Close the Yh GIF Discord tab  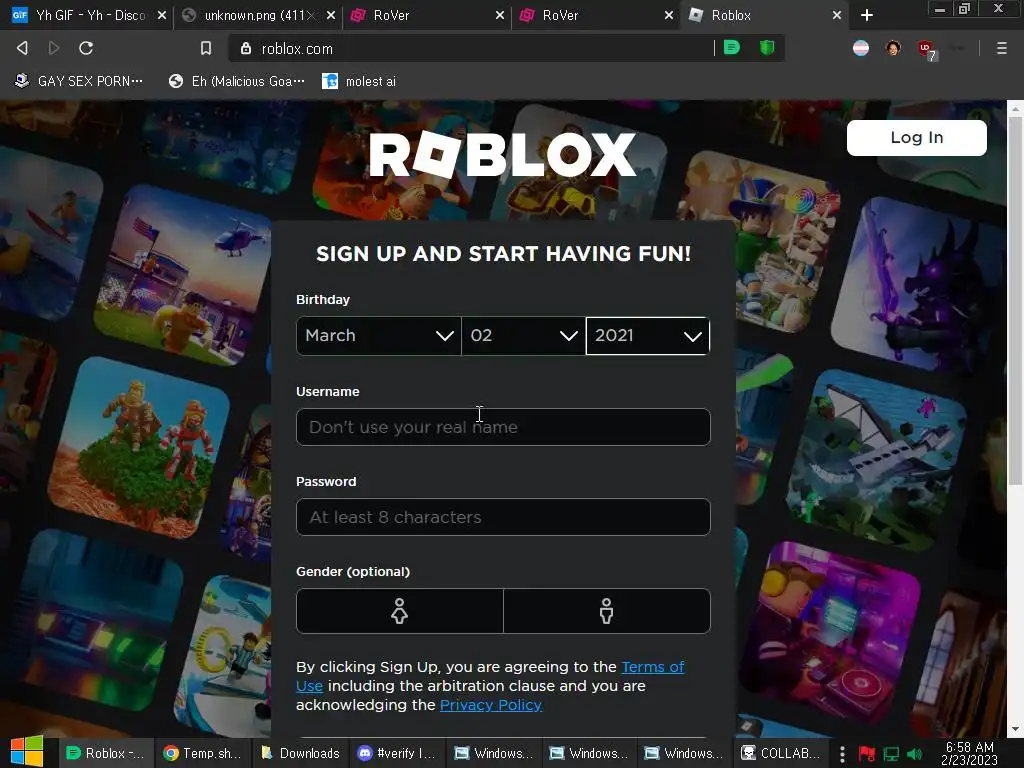point(162,15)
